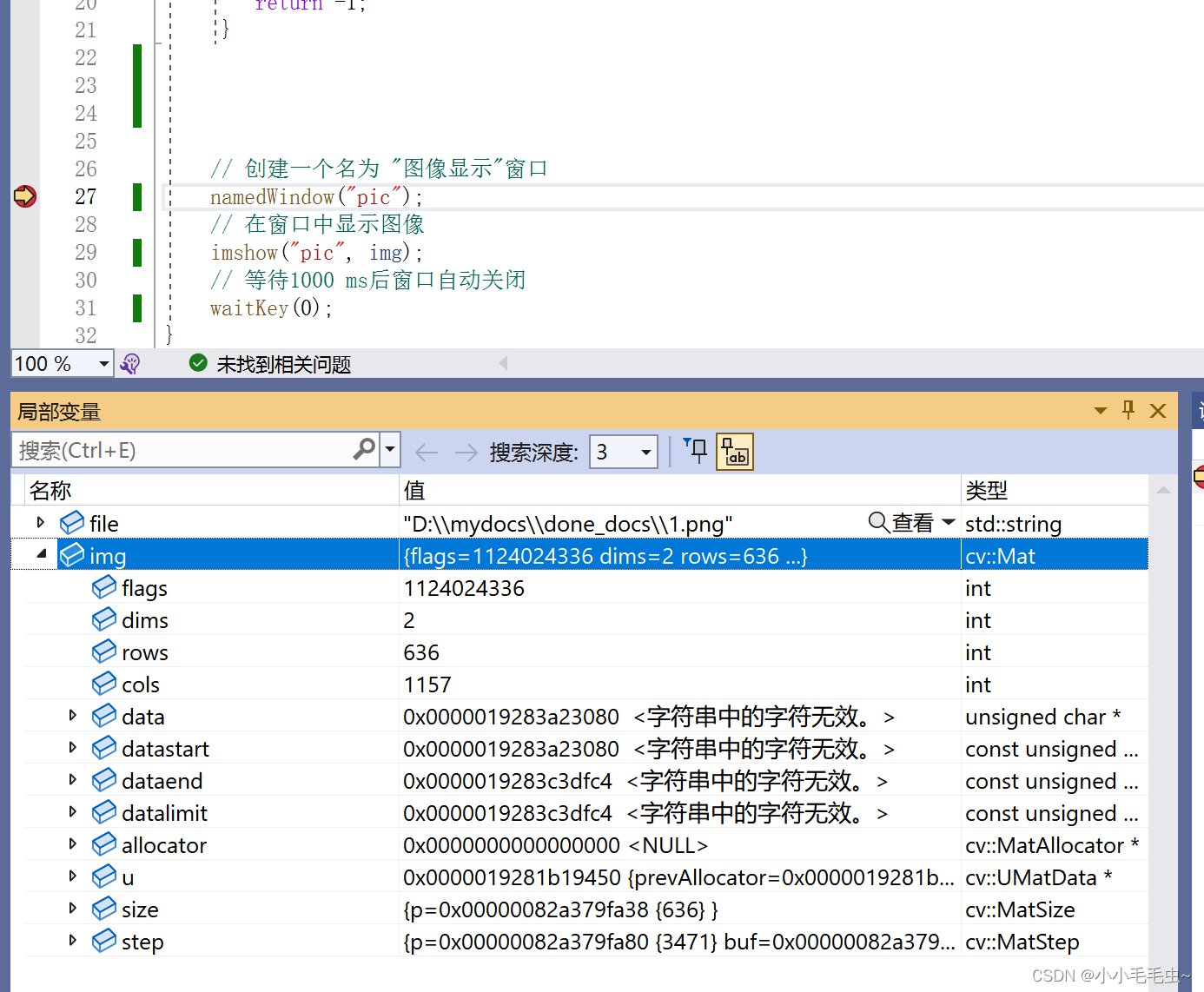
Task: Click the 局部变量 panel title
Action: pos(59,412)
